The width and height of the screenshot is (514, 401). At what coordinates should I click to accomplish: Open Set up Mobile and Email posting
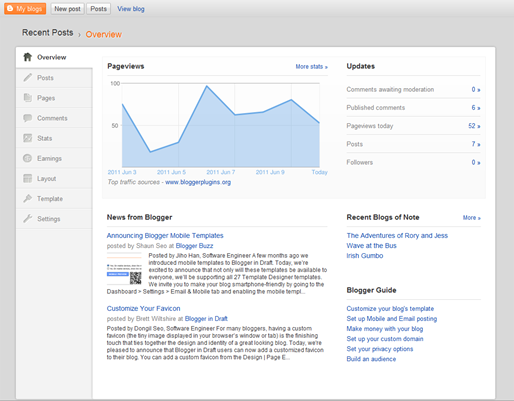tap(392, 319)
